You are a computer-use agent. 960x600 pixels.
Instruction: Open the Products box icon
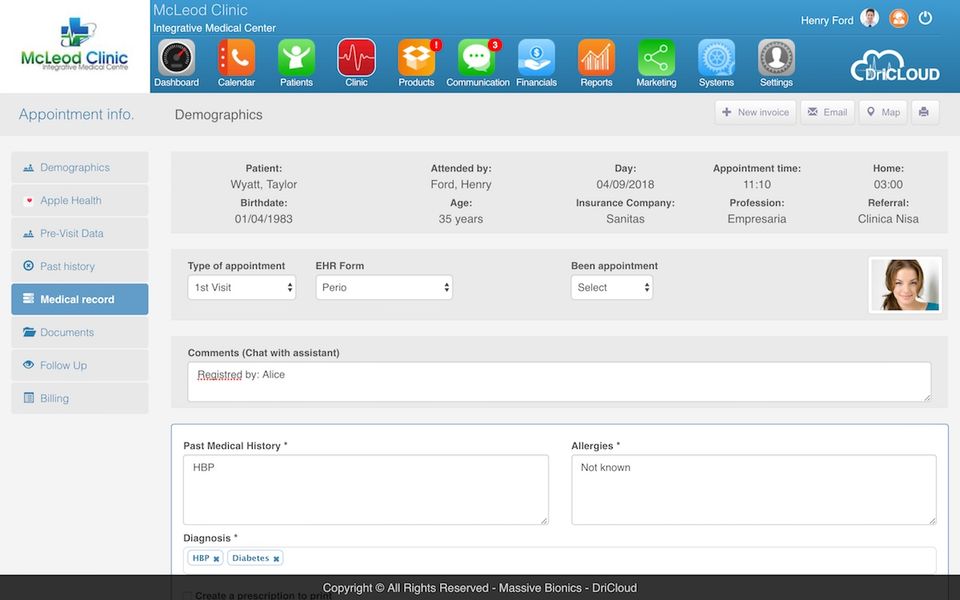(416, 58)
